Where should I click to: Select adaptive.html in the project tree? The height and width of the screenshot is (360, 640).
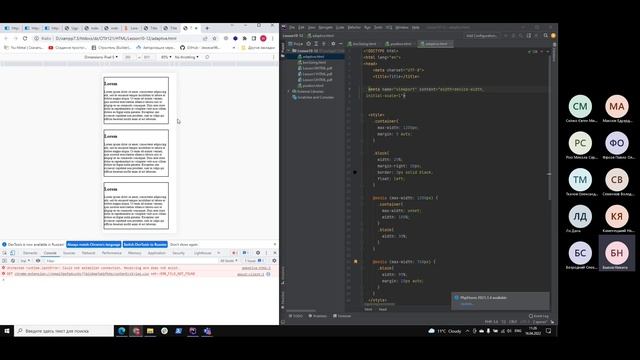pos(313,57)
